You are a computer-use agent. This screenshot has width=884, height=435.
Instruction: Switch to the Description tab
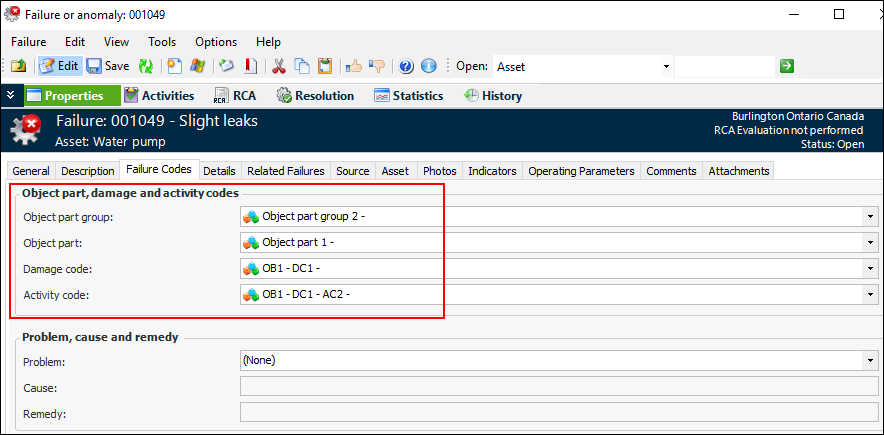coord(87,171)
